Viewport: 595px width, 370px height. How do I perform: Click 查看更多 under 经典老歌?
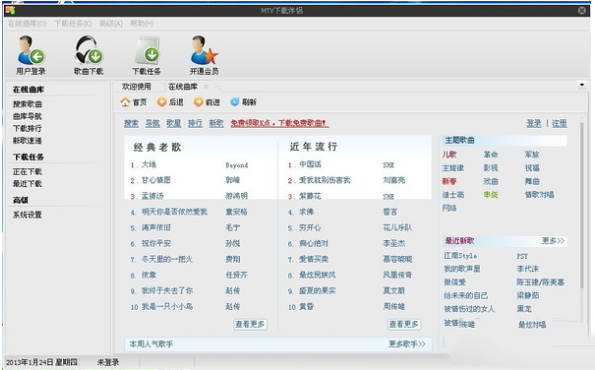point(250,324)
